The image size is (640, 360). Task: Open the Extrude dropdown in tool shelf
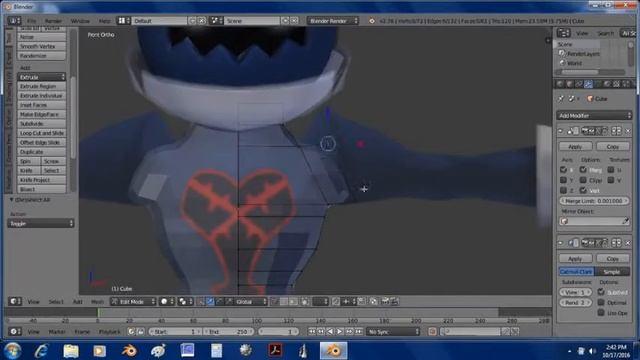click(41, 77)
